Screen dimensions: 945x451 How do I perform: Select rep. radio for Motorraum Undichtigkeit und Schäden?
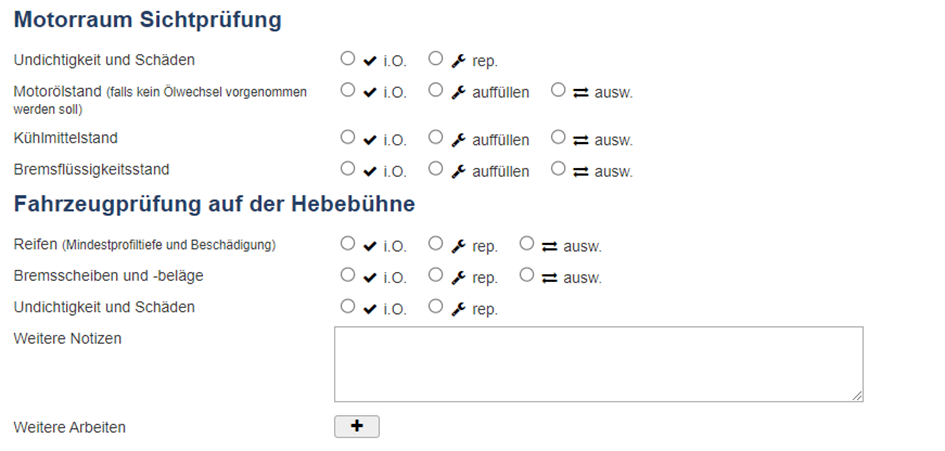tap(436, 58)
